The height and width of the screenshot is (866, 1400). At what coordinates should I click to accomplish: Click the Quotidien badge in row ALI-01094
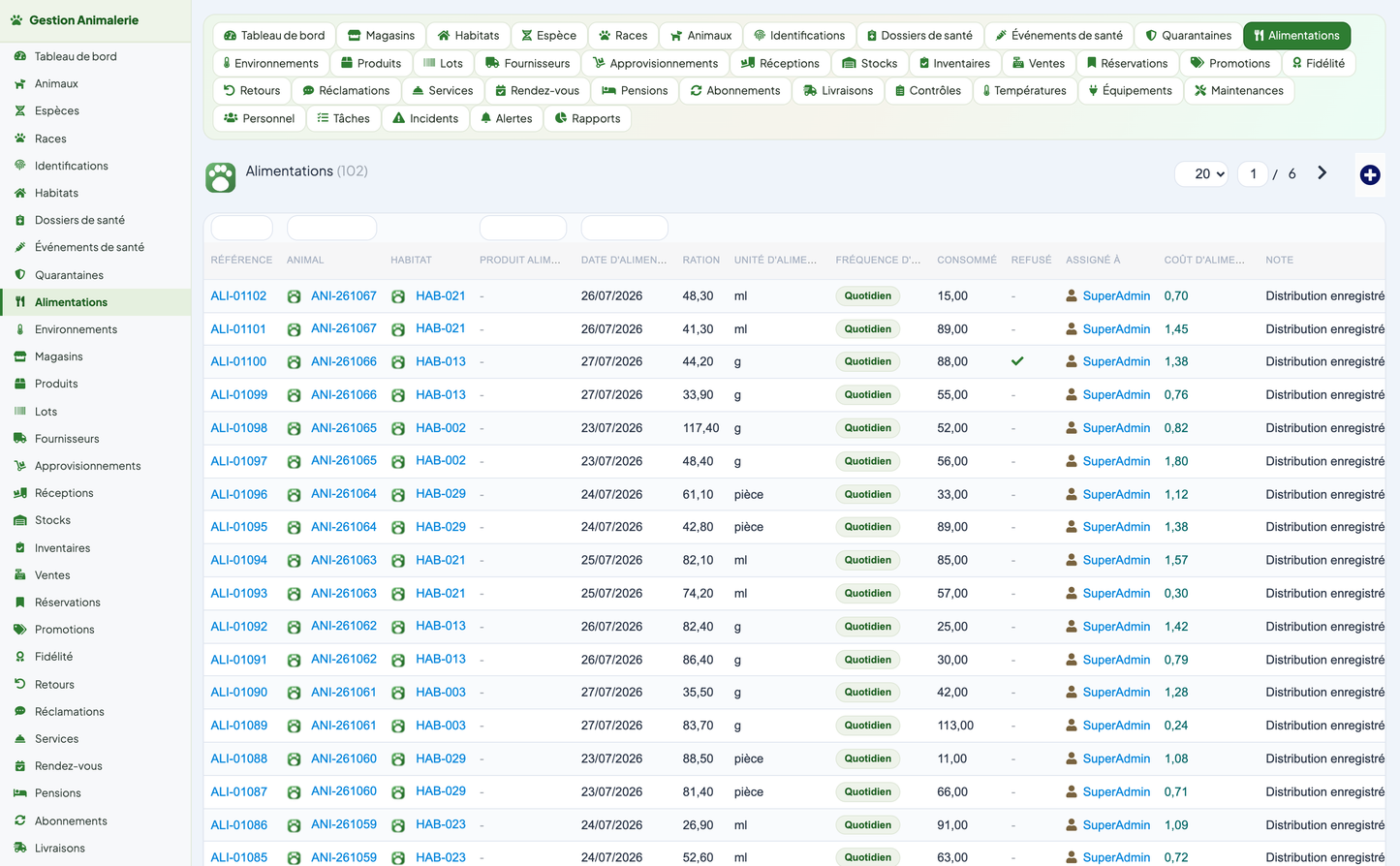point(867,560)
